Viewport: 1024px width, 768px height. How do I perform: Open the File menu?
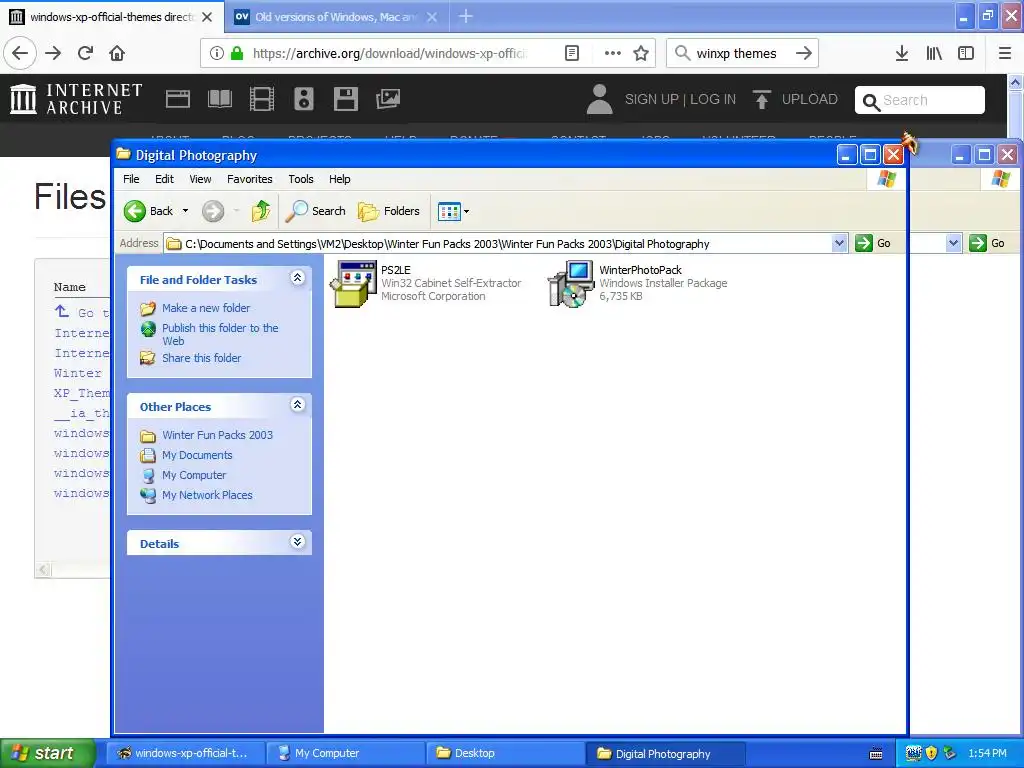click(x=131, y=179)
